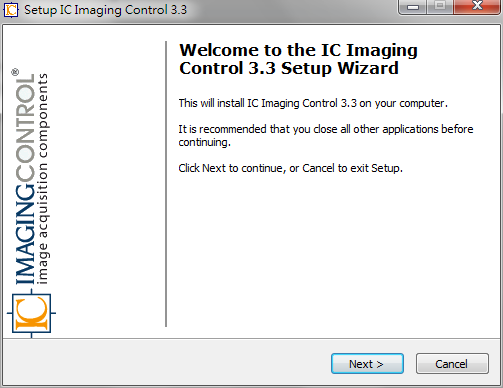Click the grayed-out maximize button
This screenshot has width=503, height=388.
click(x=440, y=7)
